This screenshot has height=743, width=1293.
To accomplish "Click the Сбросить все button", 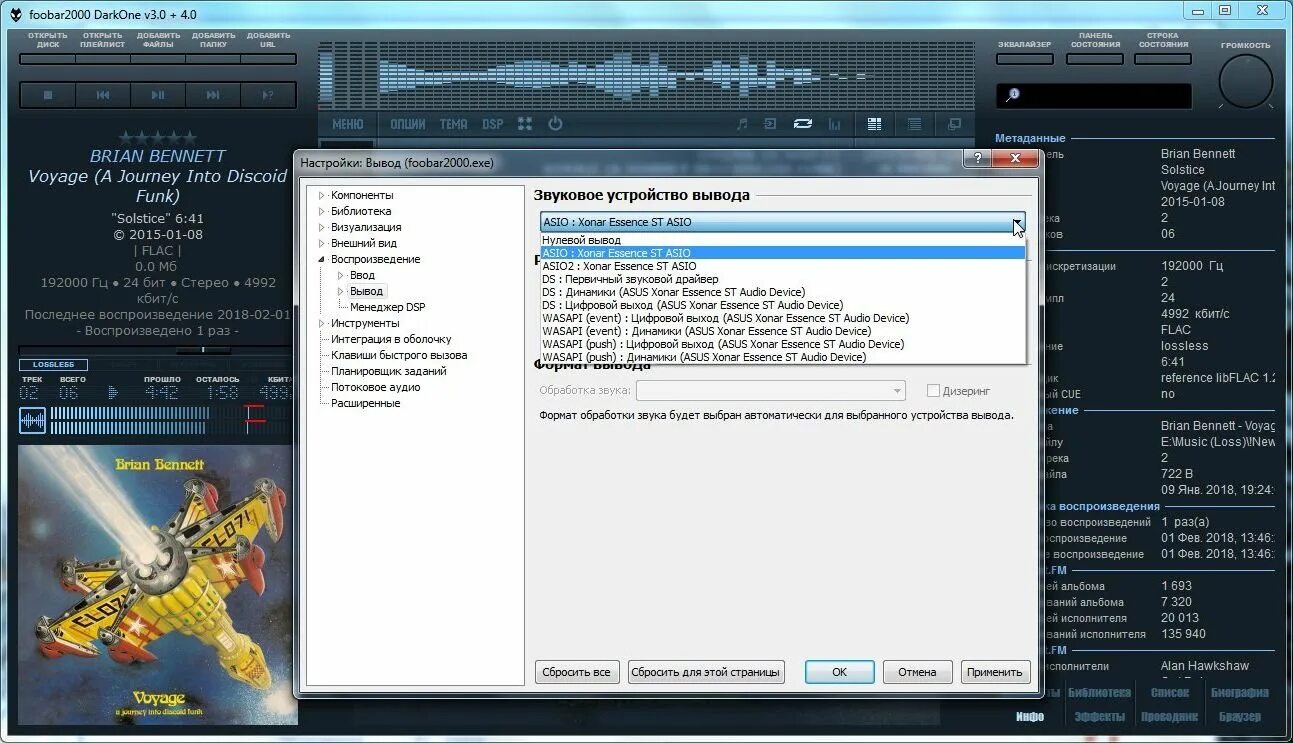I will 577,671.
